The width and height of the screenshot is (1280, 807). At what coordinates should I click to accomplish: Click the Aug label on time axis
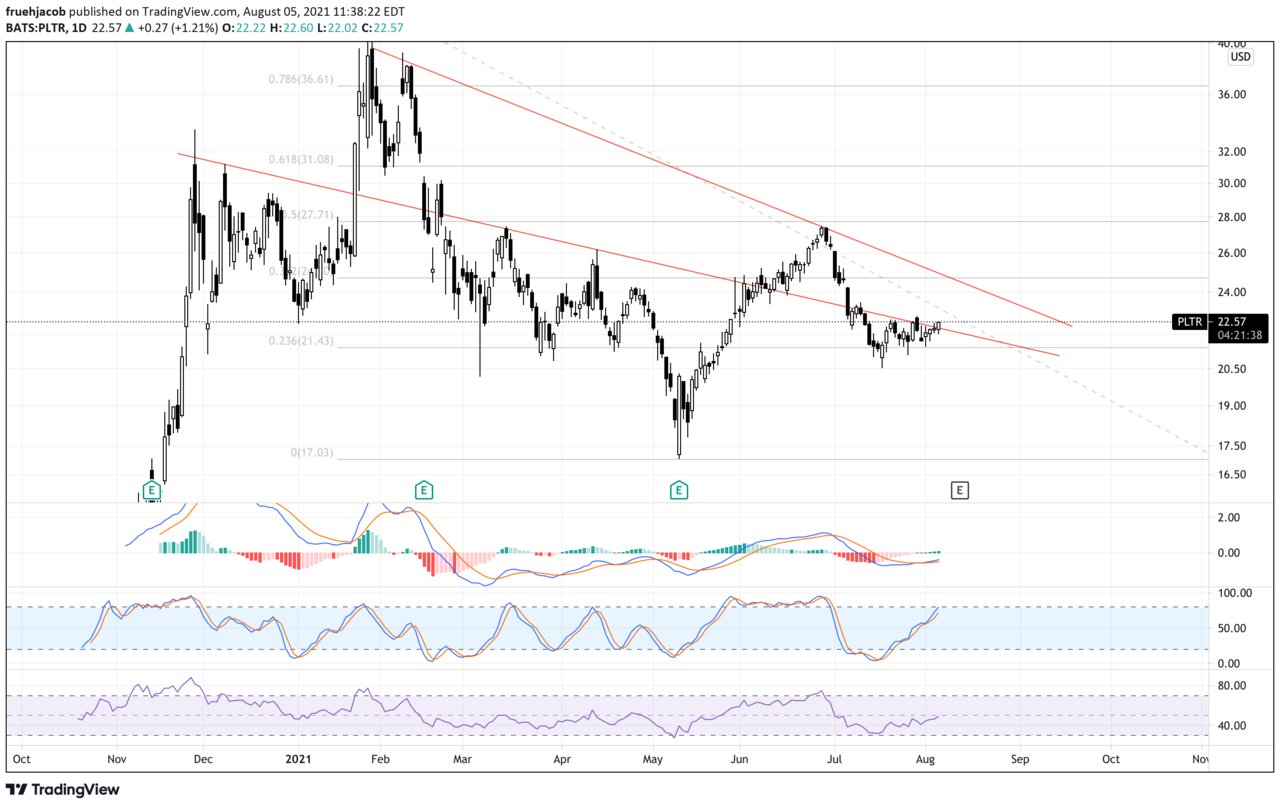[927, 760]
